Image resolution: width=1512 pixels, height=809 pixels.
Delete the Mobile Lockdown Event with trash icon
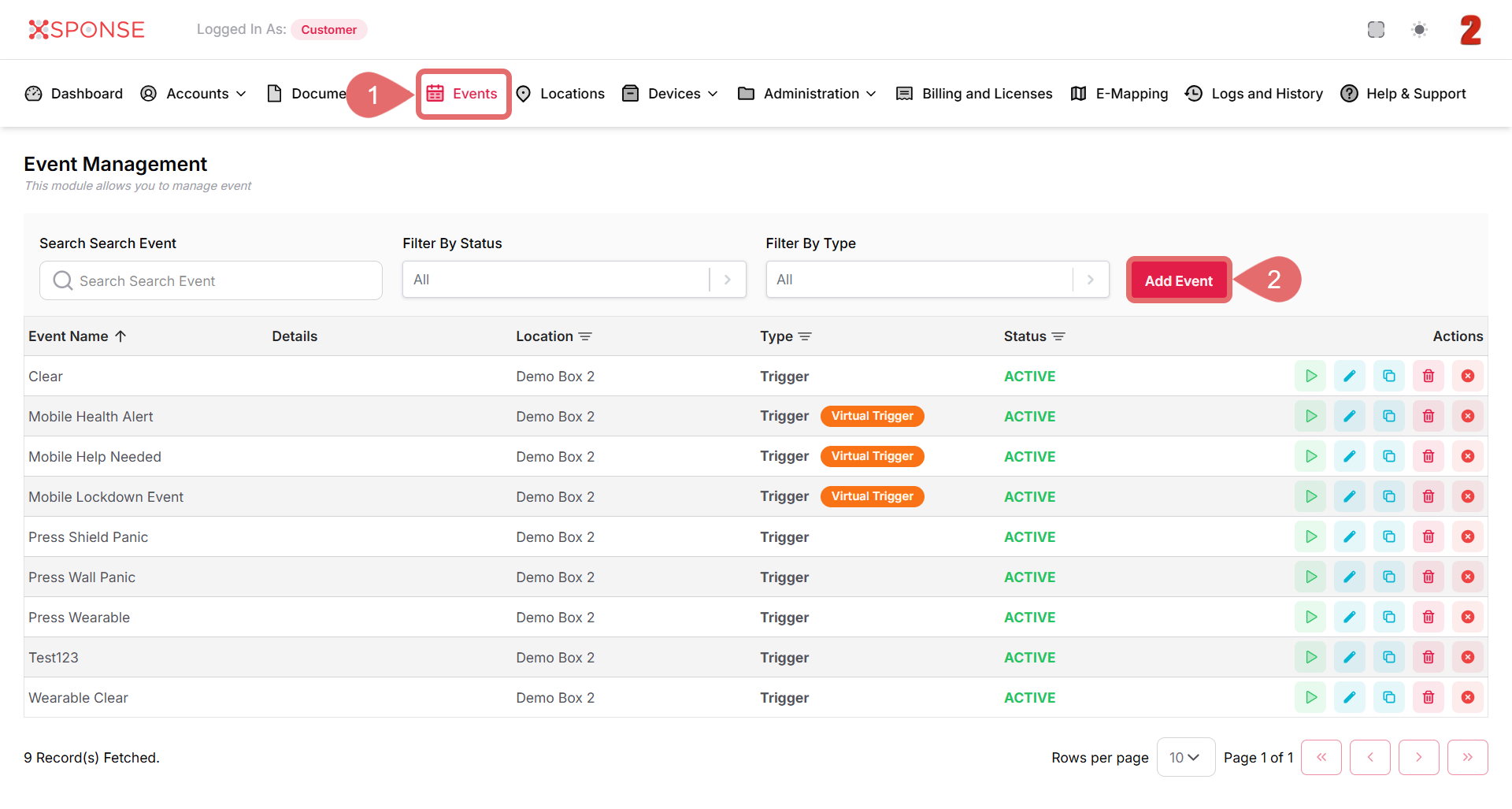pyautogui.click(x=1428, y=496)
